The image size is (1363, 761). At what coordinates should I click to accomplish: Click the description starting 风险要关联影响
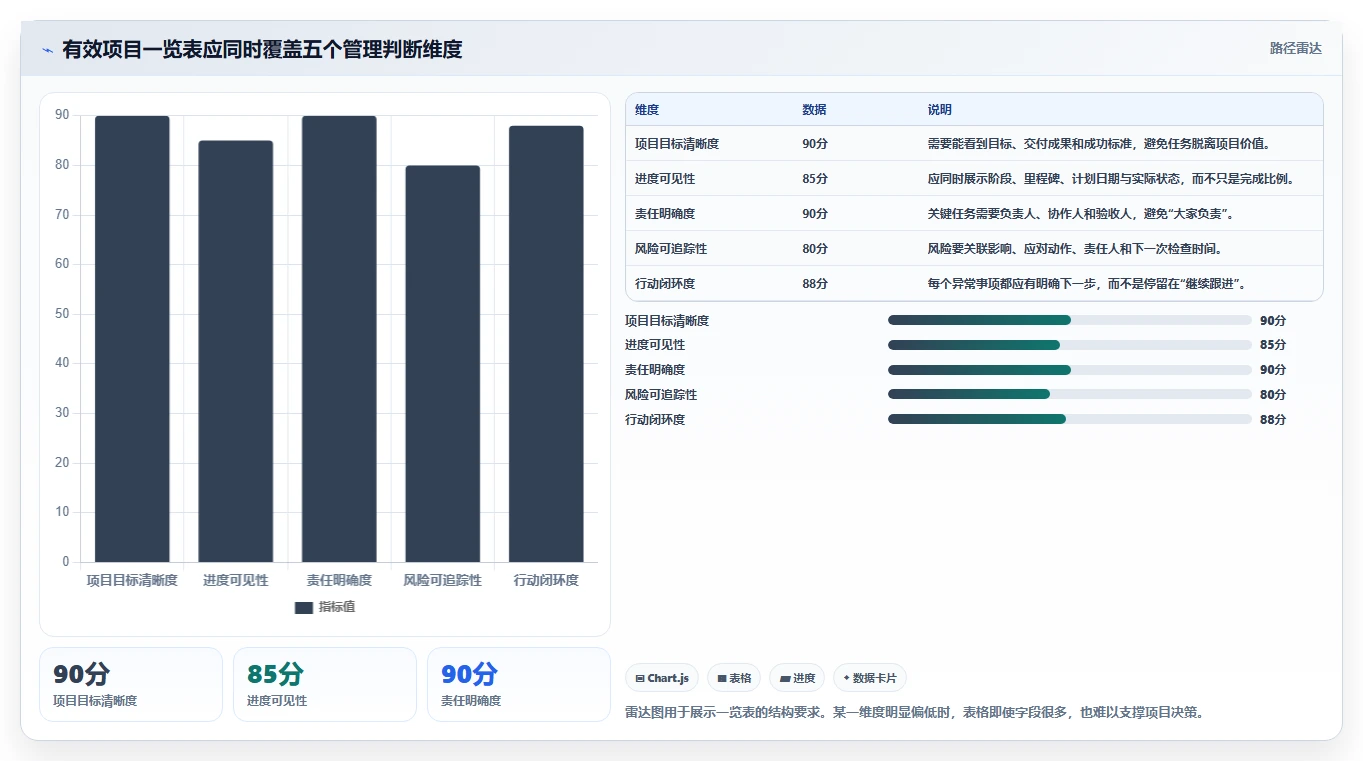(1075, 249)
